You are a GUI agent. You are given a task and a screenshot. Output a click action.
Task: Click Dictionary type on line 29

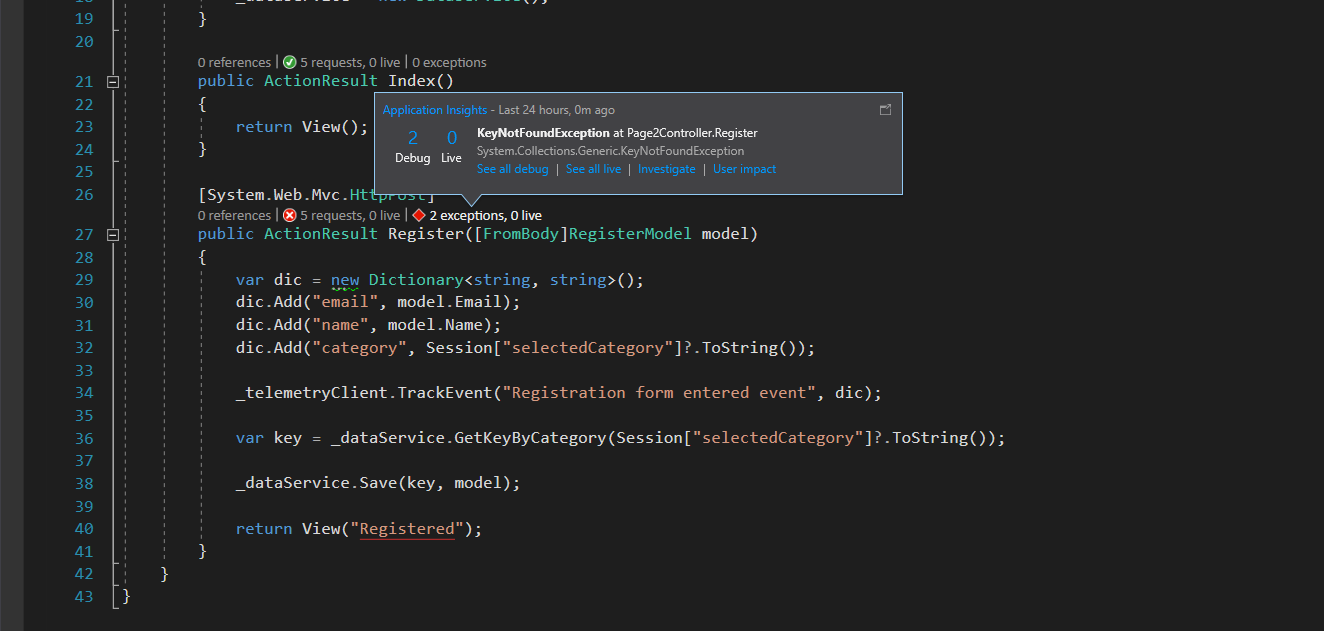[416, 280]
